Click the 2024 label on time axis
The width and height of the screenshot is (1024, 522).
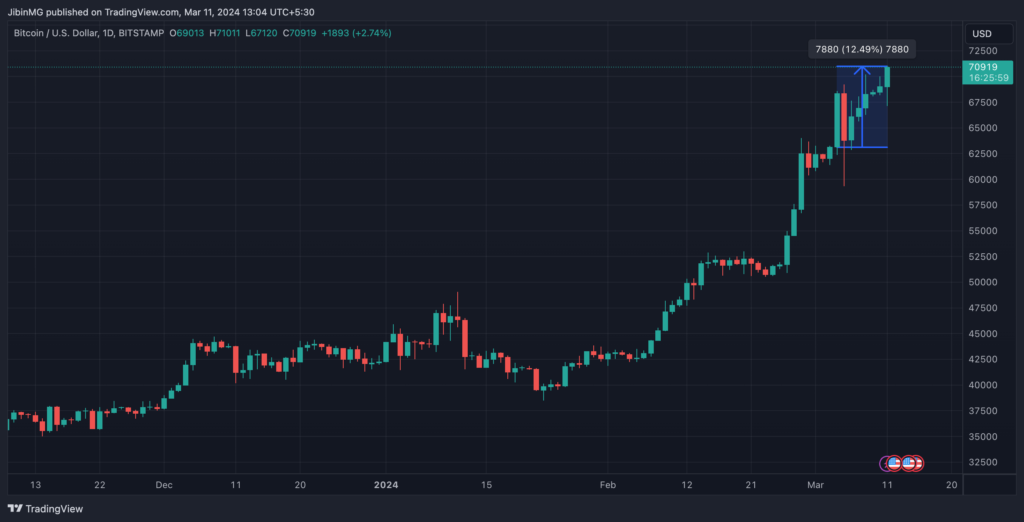click(385, 485)
